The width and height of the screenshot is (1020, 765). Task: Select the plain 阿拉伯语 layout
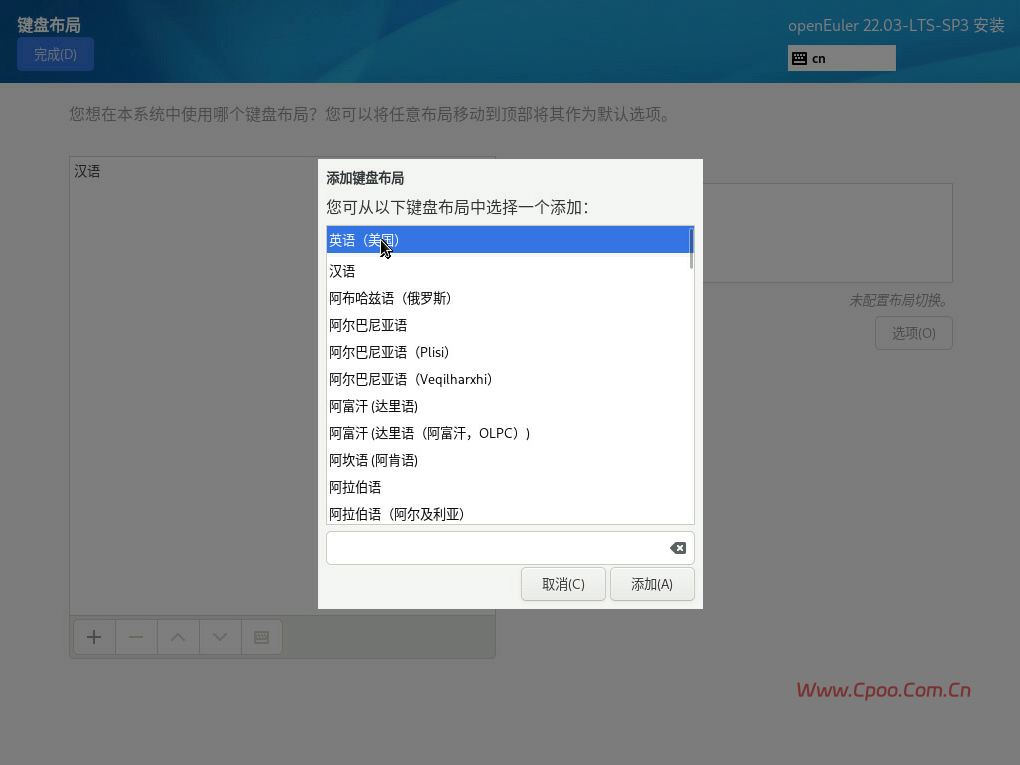(509, 487)
